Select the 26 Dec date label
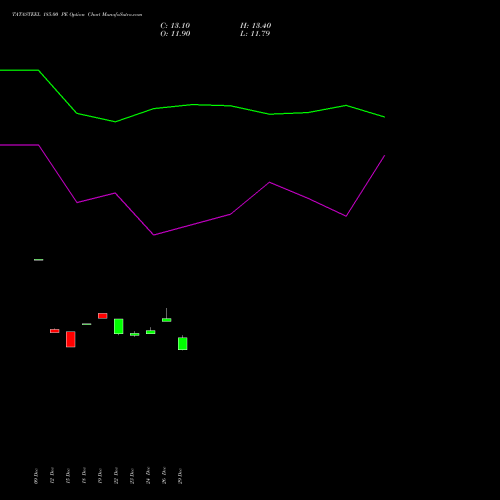This screenshot has width=500, height=500. coord(164,476)
